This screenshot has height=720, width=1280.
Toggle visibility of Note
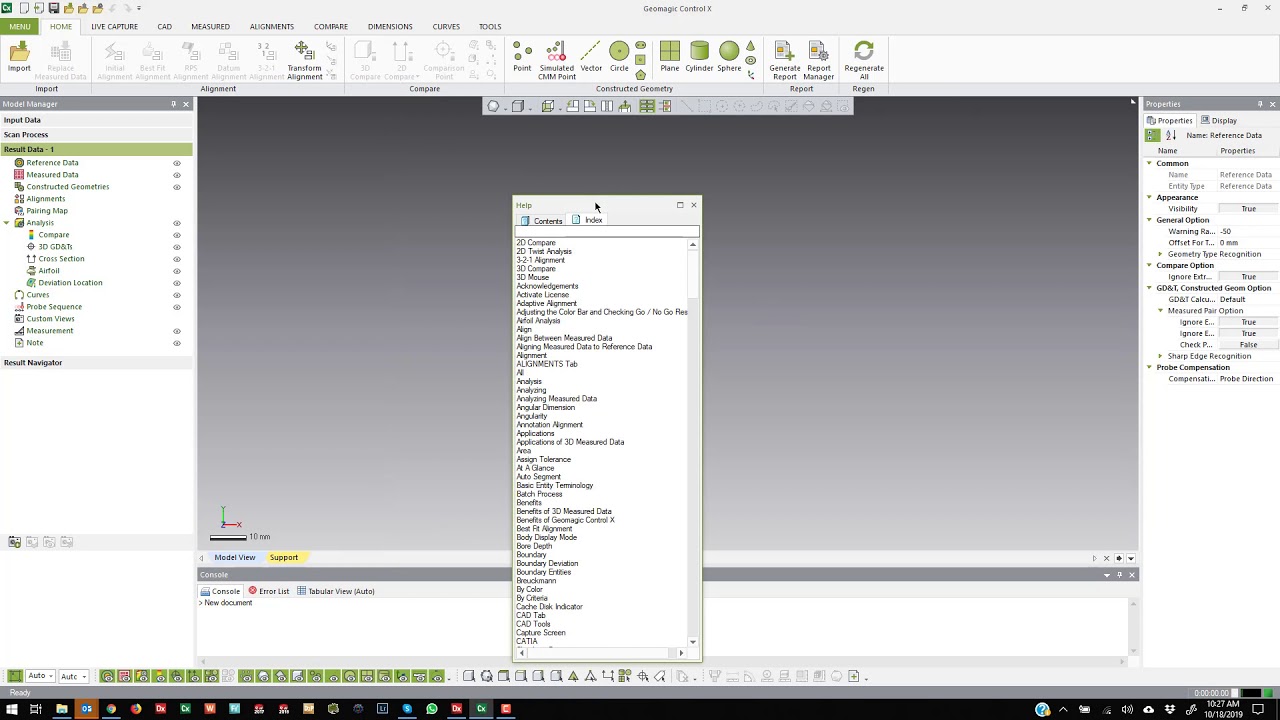click(177, 343)
